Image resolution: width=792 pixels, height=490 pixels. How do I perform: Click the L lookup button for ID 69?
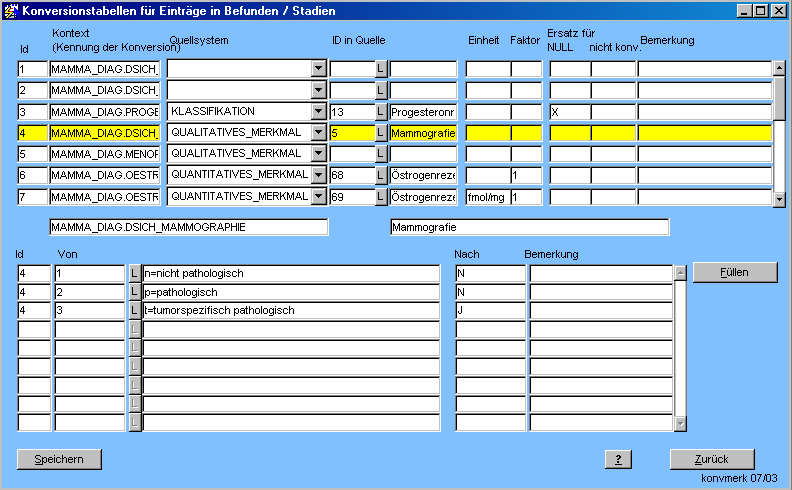click(381, 197)
